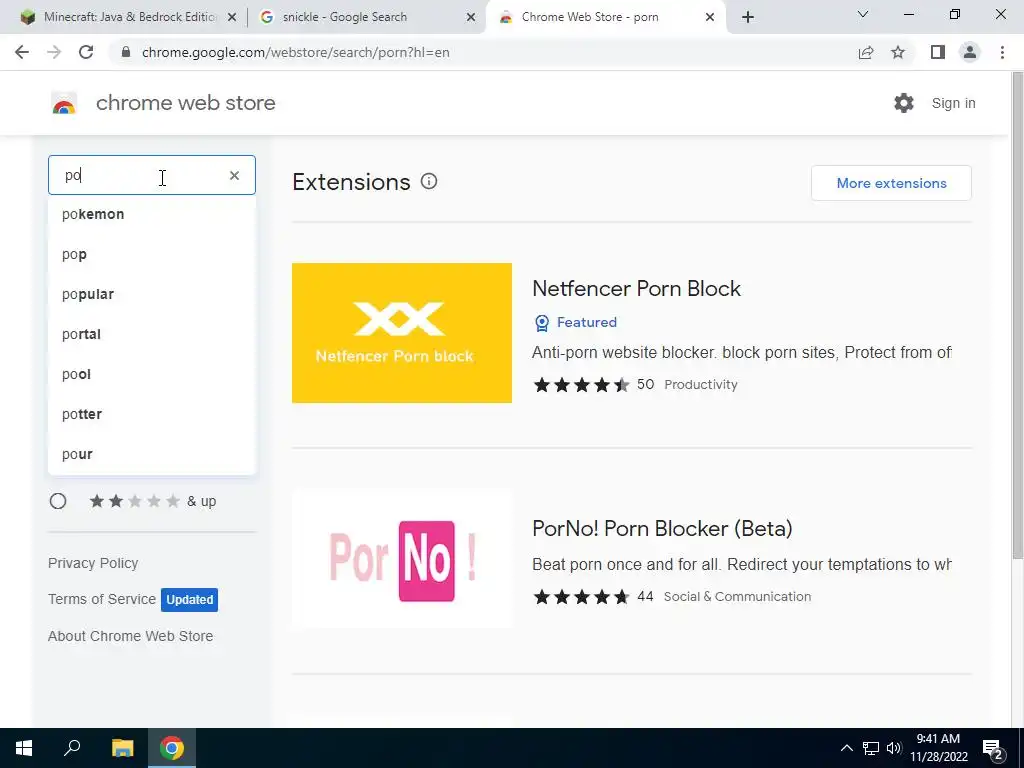The image size is (1024, 768).
Task: Click the browser forward arrow
Action: pyautogui.click(x=54, y=52)
